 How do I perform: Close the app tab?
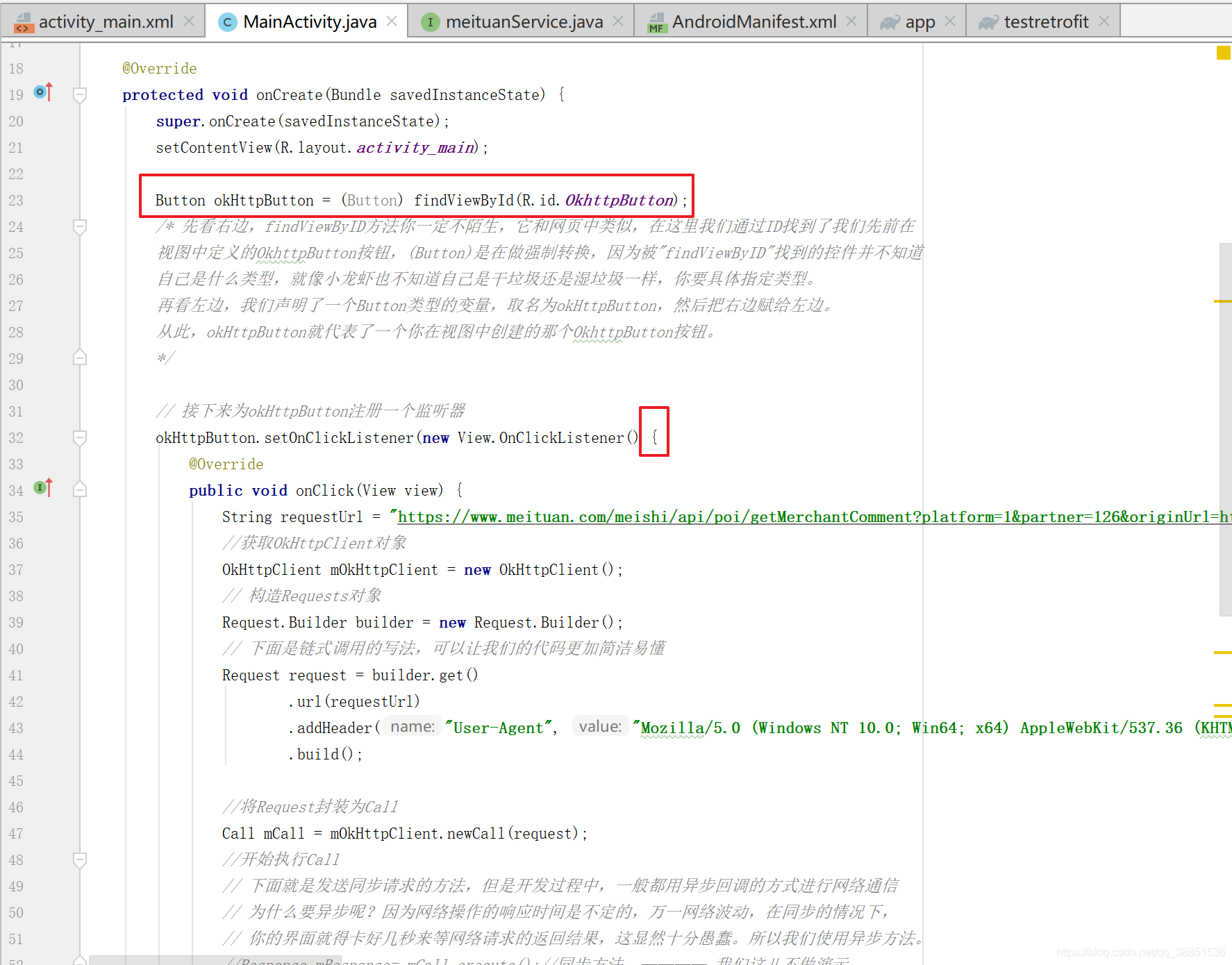[951, 22]
